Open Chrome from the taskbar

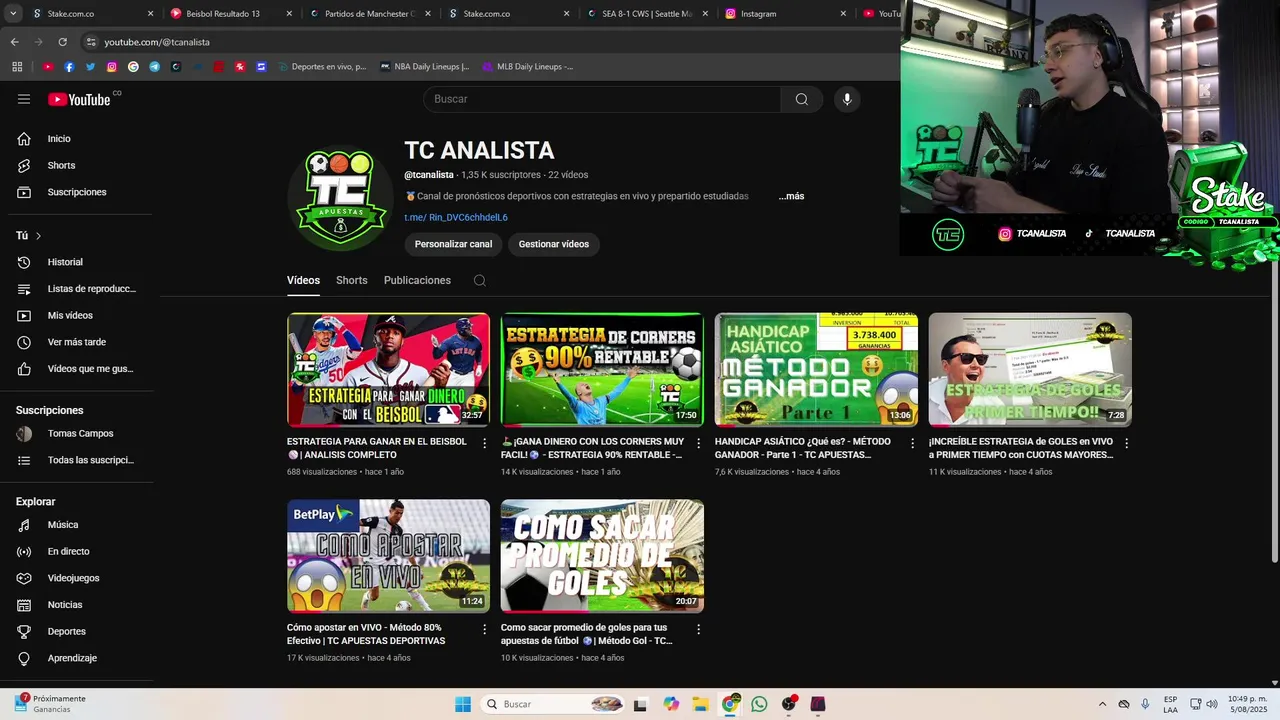(x=730, y=704)
